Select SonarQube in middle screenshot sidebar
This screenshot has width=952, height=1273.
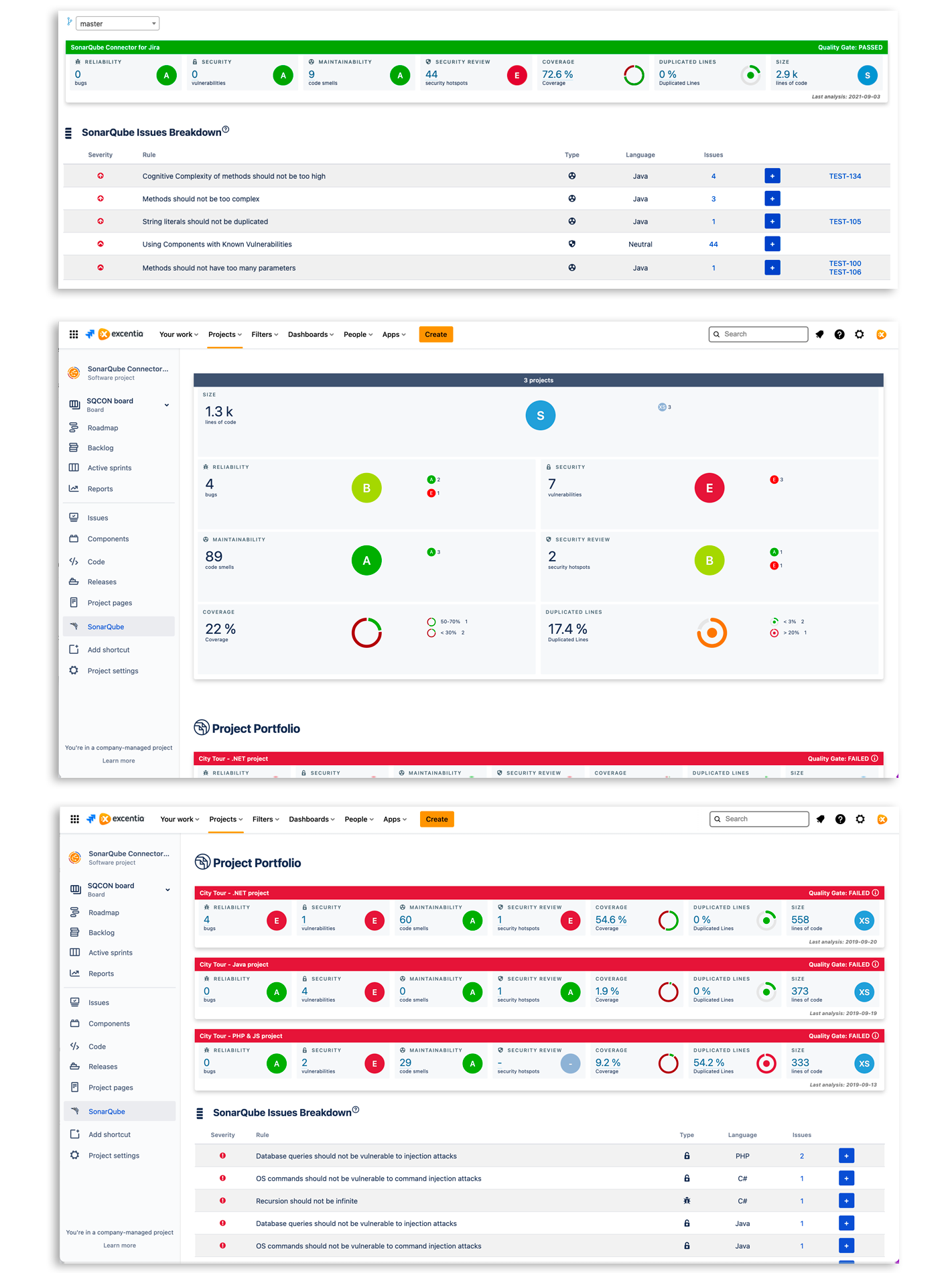(119, 626)
